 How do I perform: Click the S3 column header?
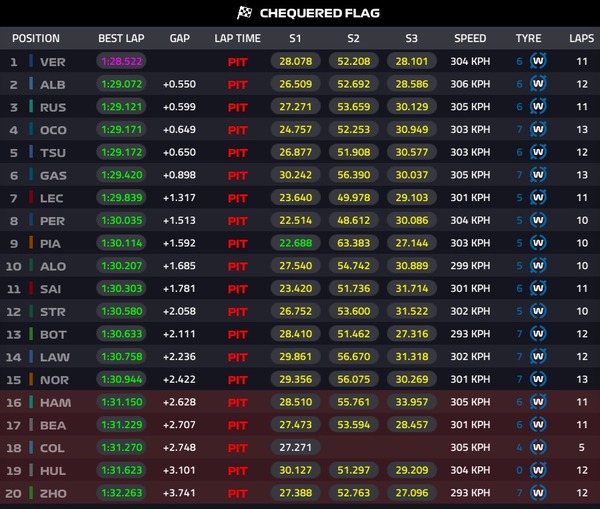click(x=411, y=38)
